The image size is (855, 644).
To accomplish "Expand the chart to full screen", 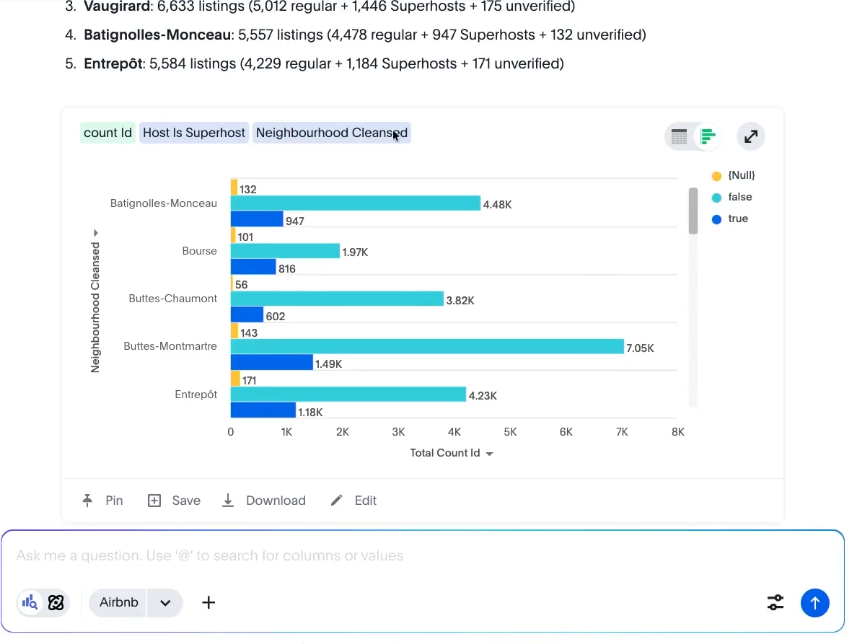I will pyautogui.click(x=751, y=137).
